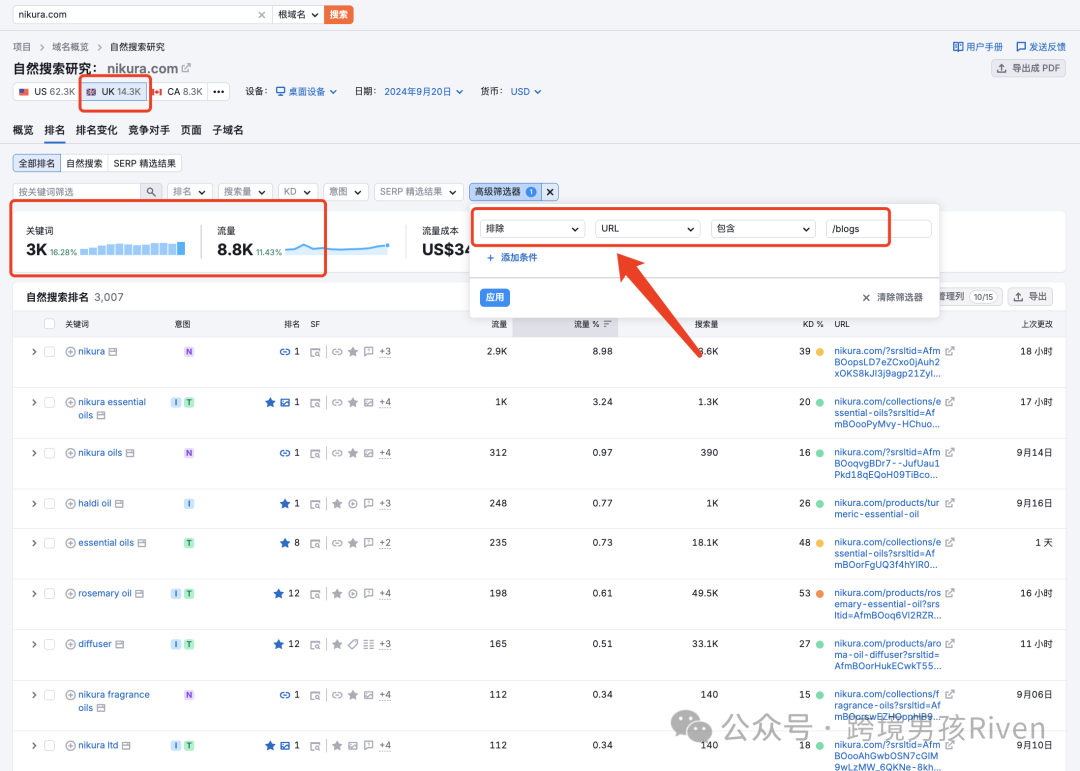Screen dimensions: 1080x771
Task: Open the date dropdown 2024年9月20日
Action: point(423,92)
